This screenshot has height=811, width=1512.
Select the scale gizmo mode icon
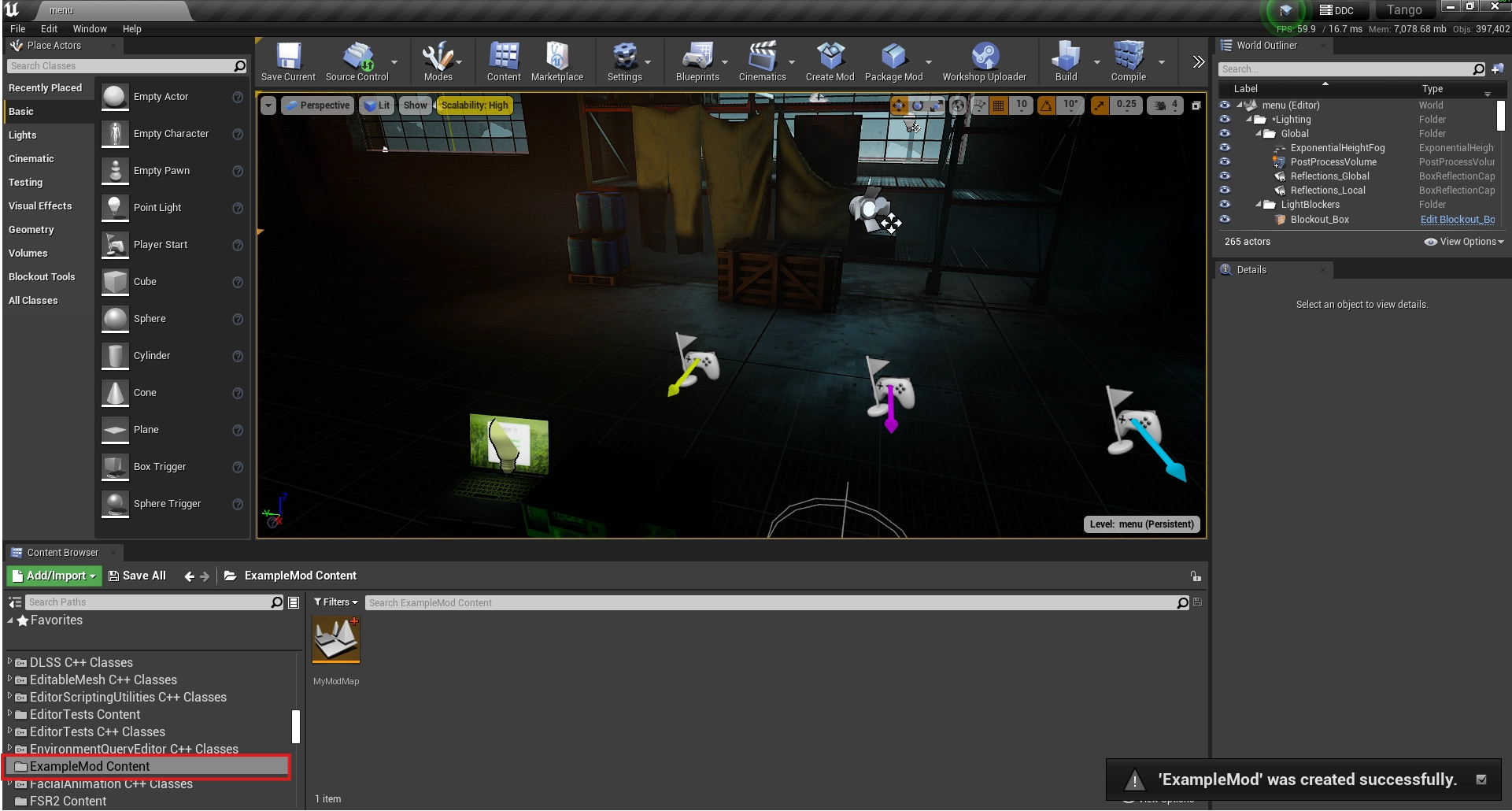click(x=937, y=106)
